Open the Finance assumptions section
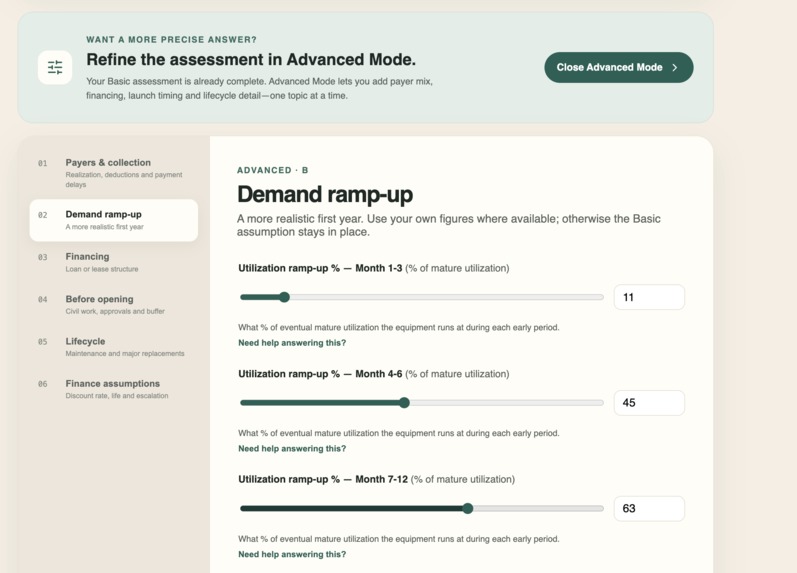Screen dimensions: 797x573 114,389
